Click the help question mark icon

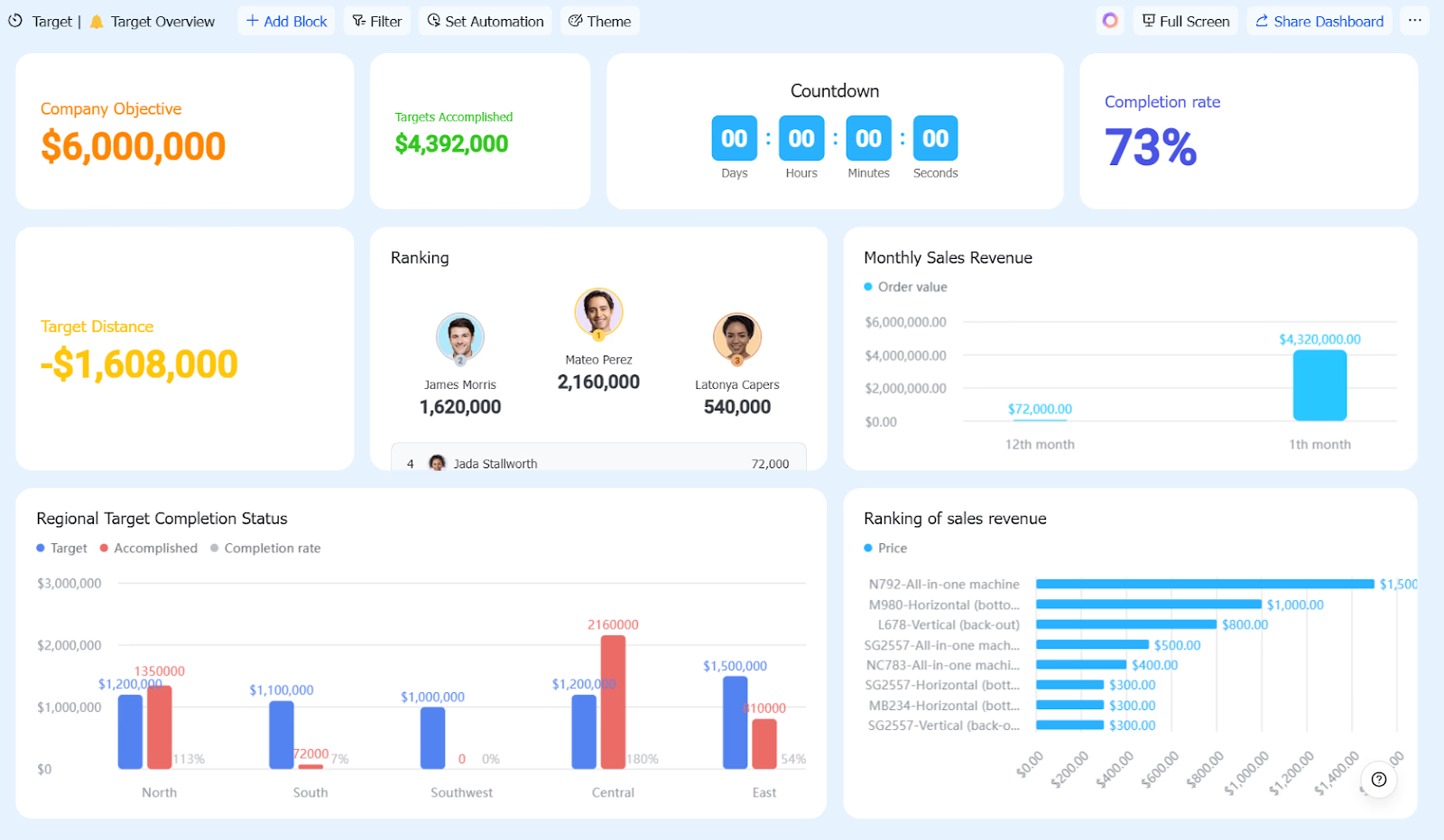1378,780
